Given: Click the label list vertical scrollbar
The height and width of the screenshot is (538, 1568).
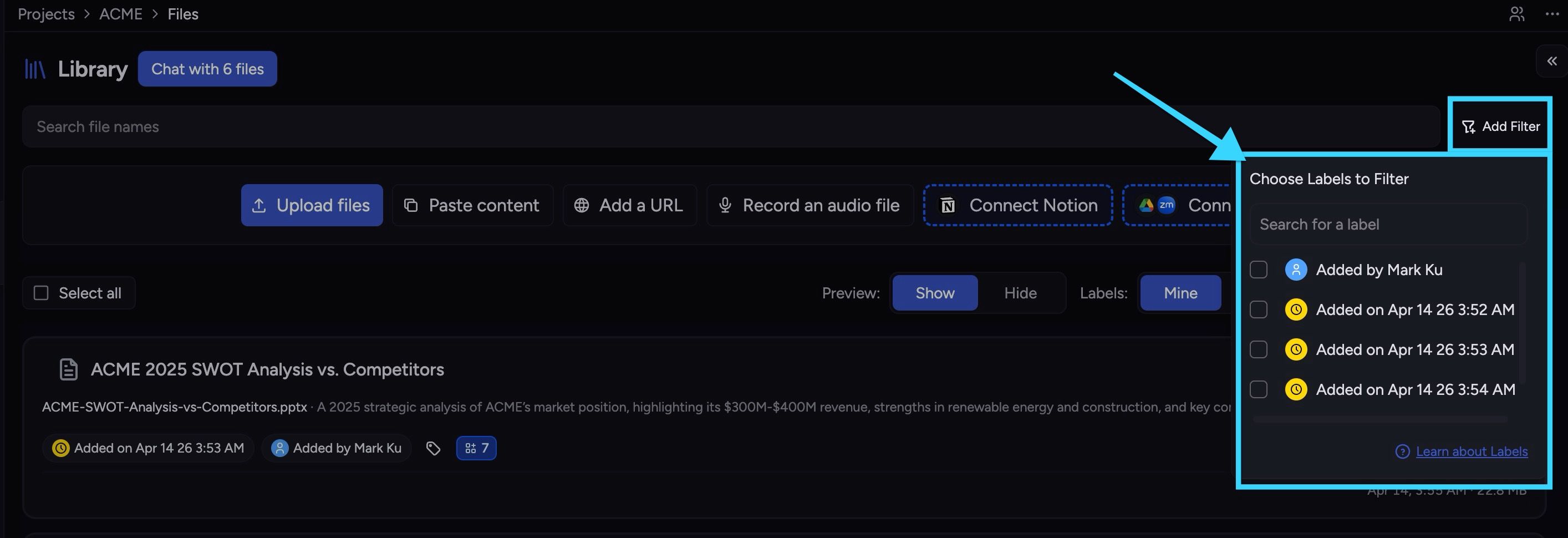Looking at the screenshot, I should coord(1523,323).
